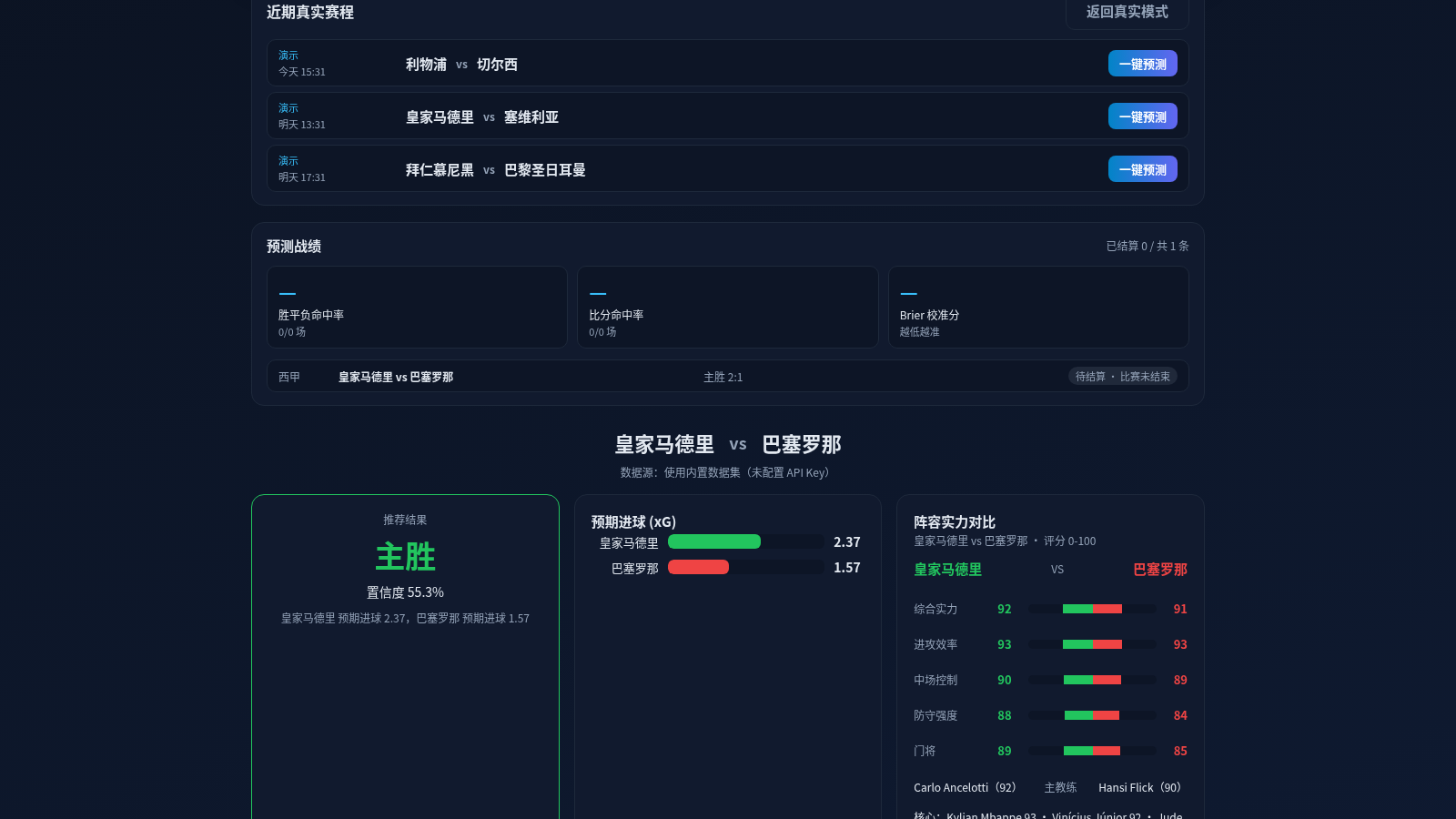Screen dimensions: 1456x819
Task: Click the 今天 15:31 match time
Action: 302,72
